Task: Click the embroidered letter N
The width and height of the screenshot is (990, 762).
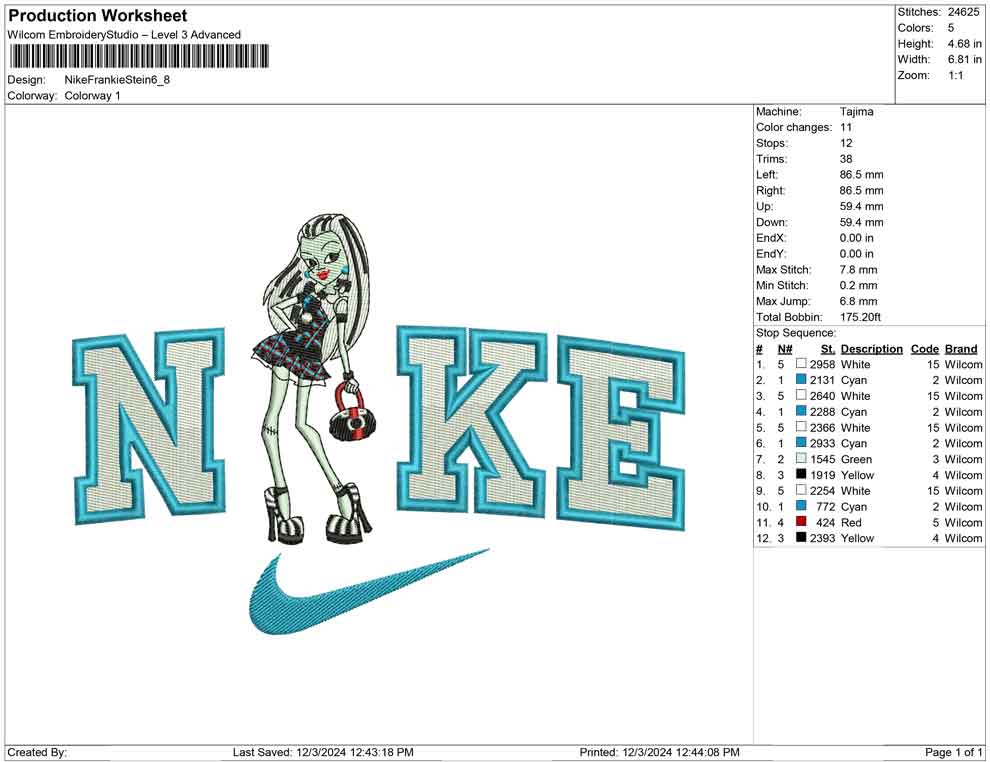Action: [150, 426]
